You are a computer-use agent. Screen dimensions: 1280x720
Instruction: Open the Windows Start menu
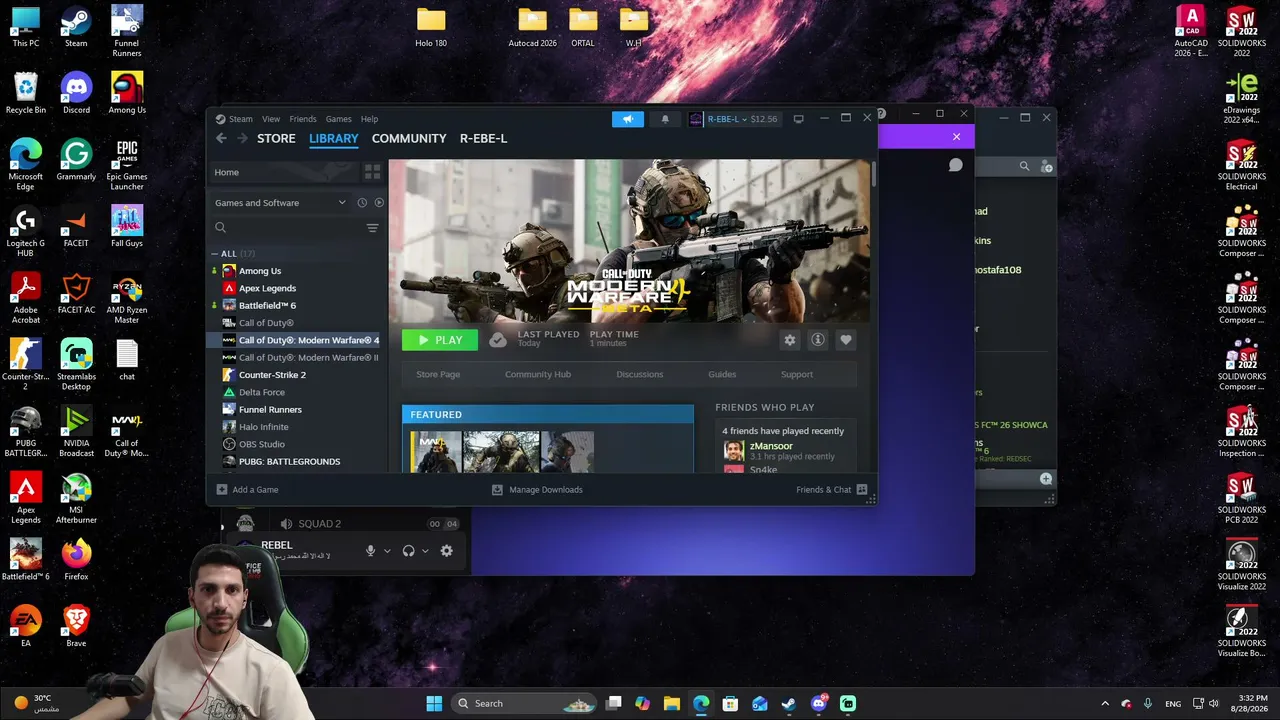[x=434, y=703]
